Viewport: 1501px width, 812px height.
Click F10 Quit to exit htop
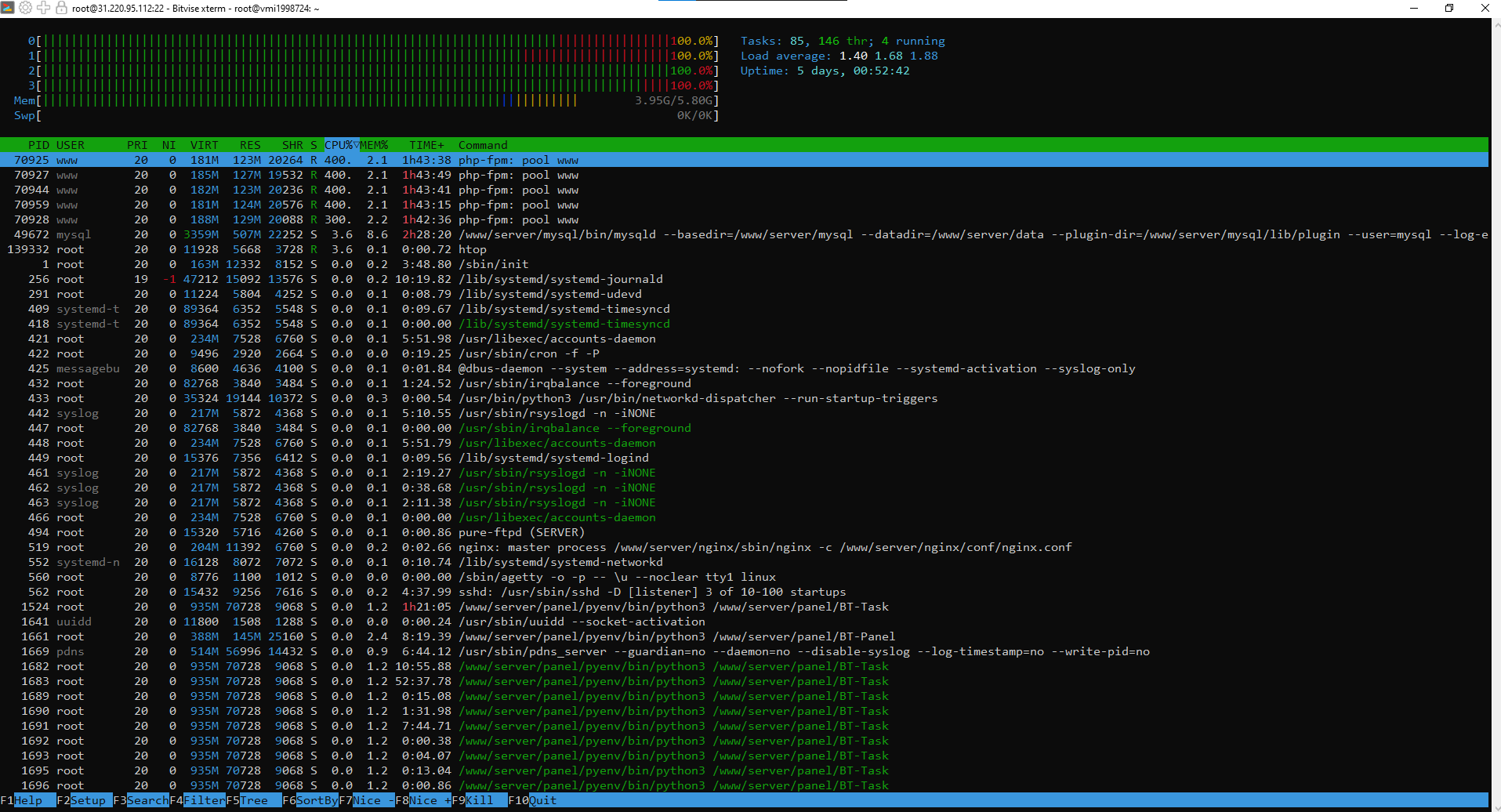(542, 800)
